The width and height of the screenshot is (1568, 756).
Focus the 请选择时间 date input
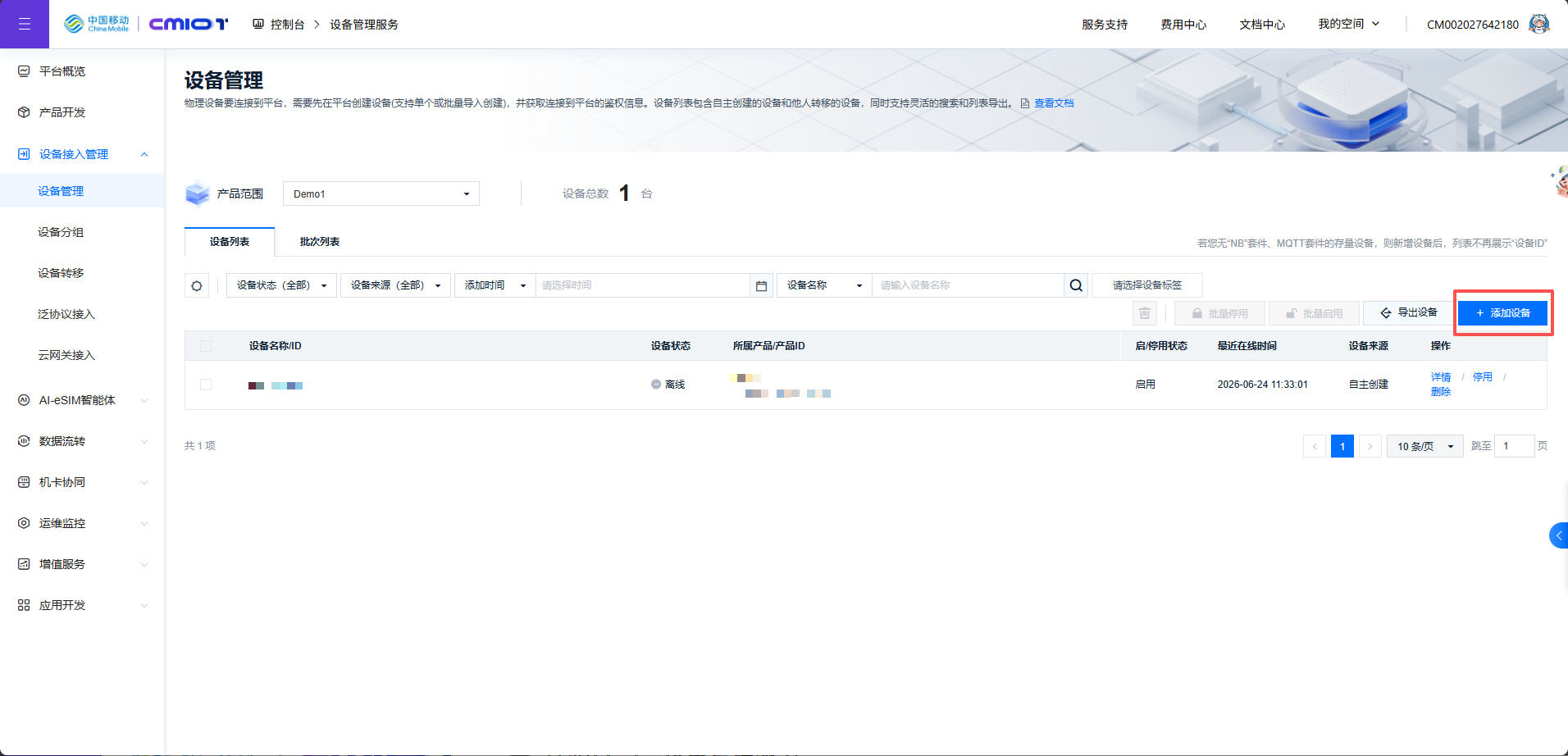(643, 285)
